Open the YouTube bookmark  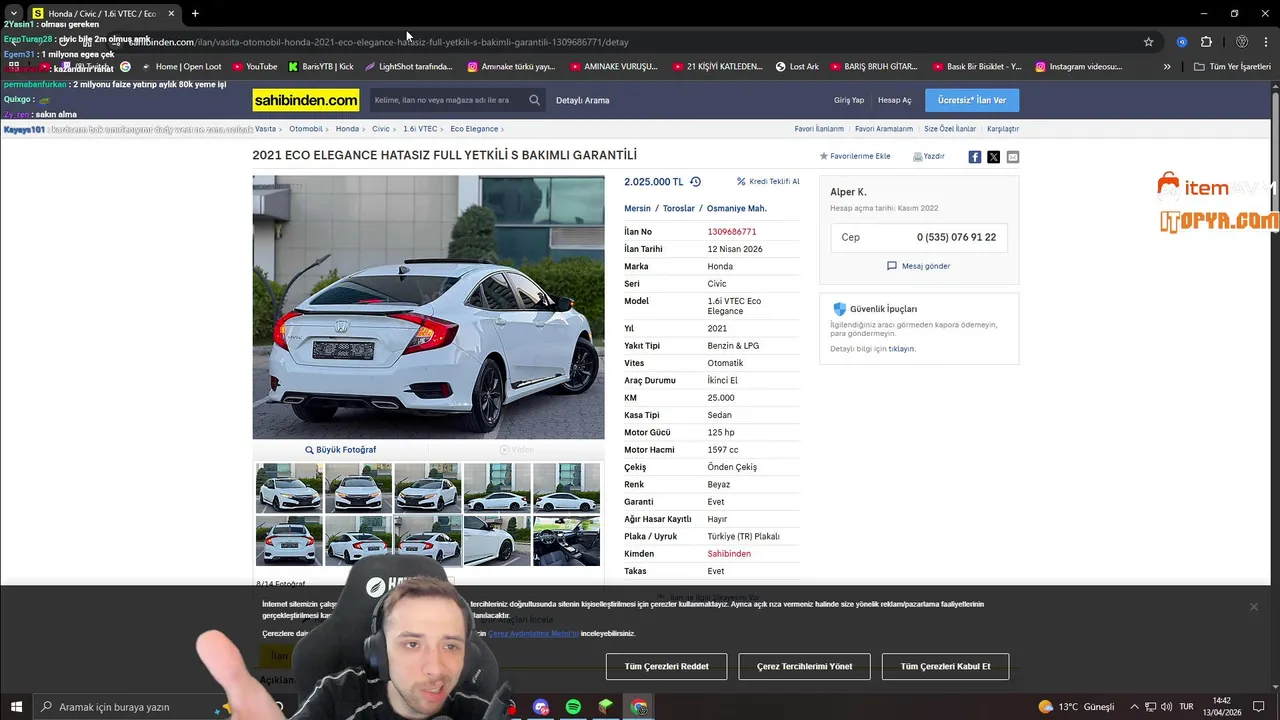tap(254, 67)
